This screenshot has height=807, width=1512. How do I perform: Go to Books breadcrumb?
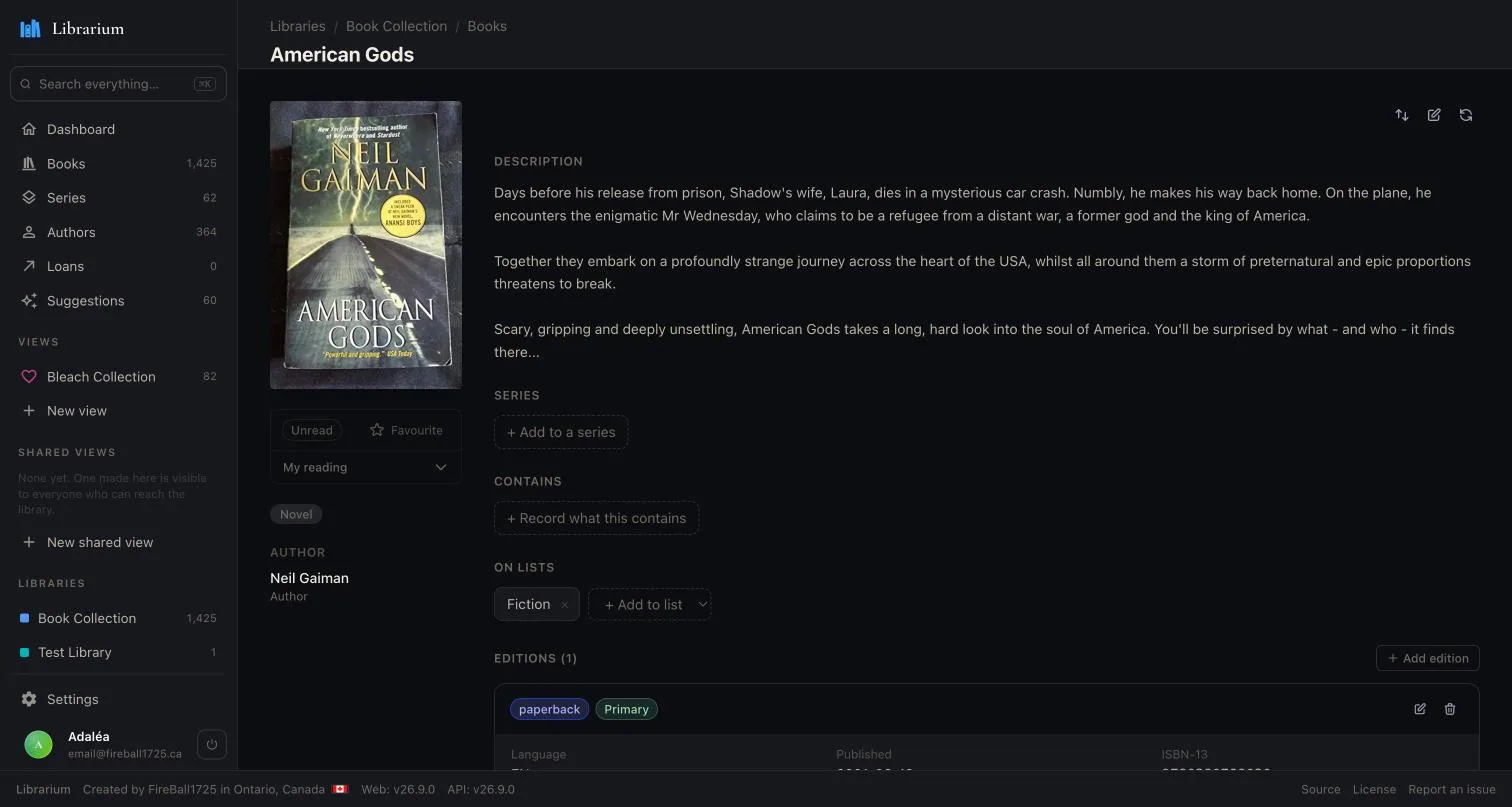click(487, 26)
